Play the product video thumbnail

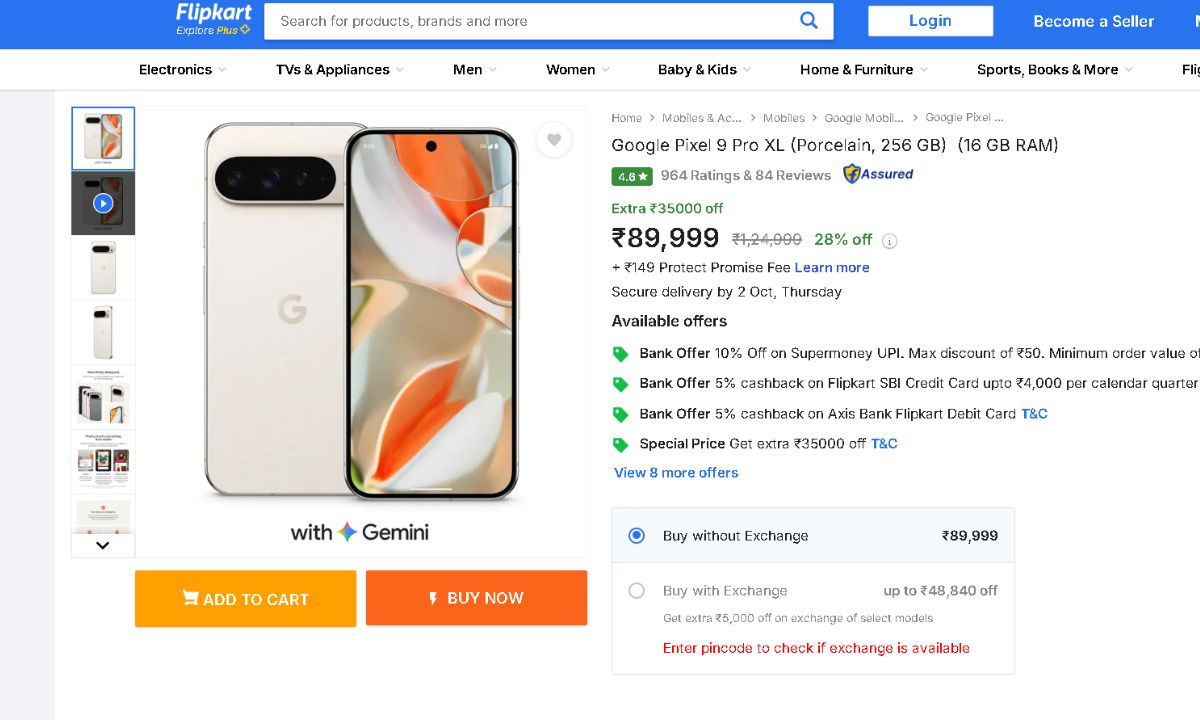[x=103, y=203]
